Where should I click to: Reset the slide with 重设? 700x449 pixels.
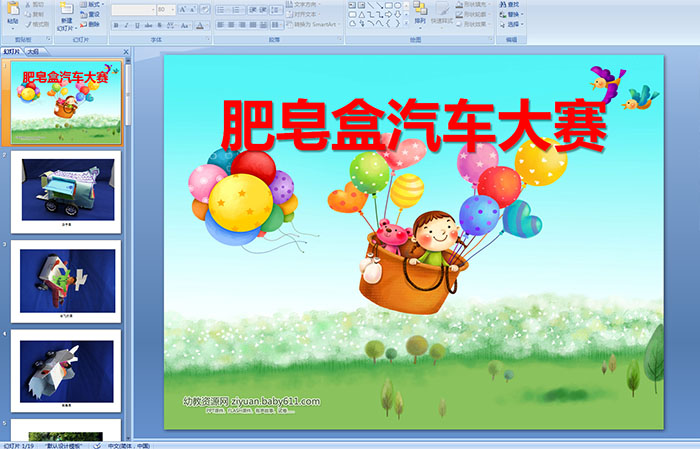point(89,14)
